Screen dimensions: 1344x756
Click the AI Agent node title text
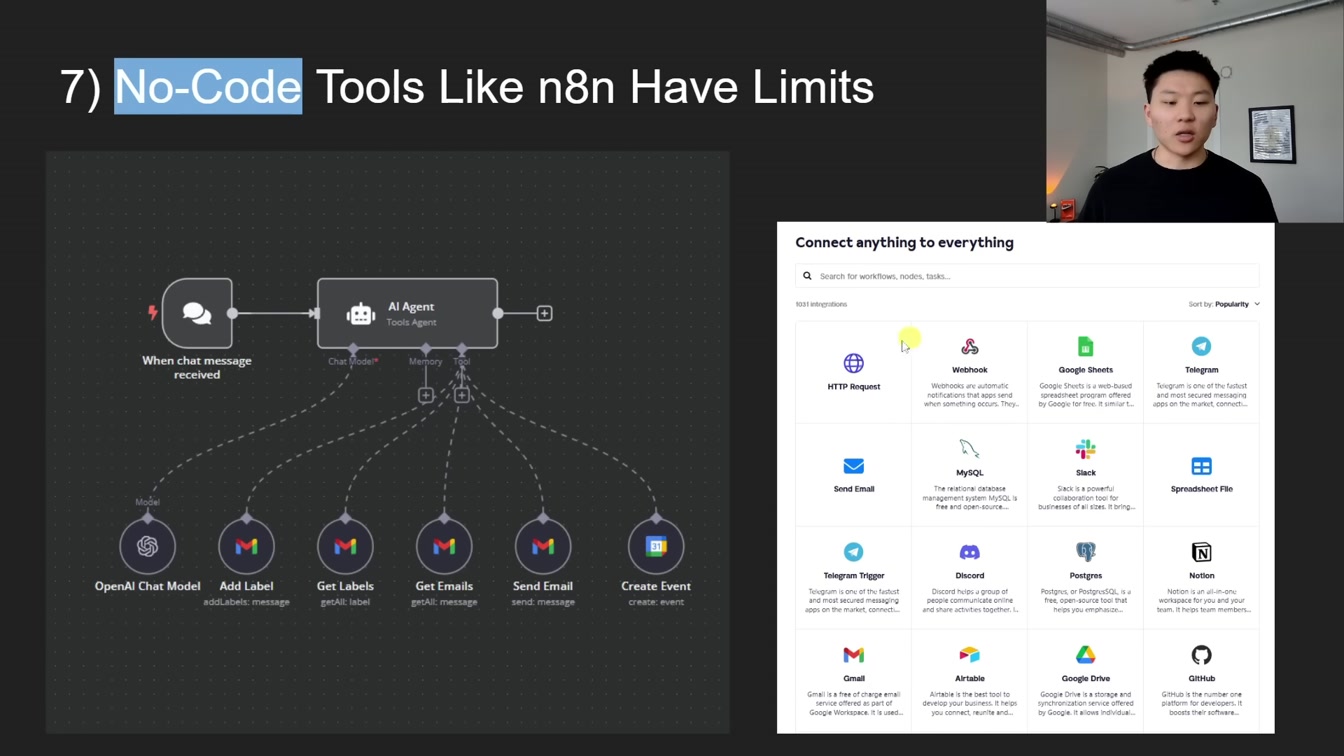(x=411, y=307)
